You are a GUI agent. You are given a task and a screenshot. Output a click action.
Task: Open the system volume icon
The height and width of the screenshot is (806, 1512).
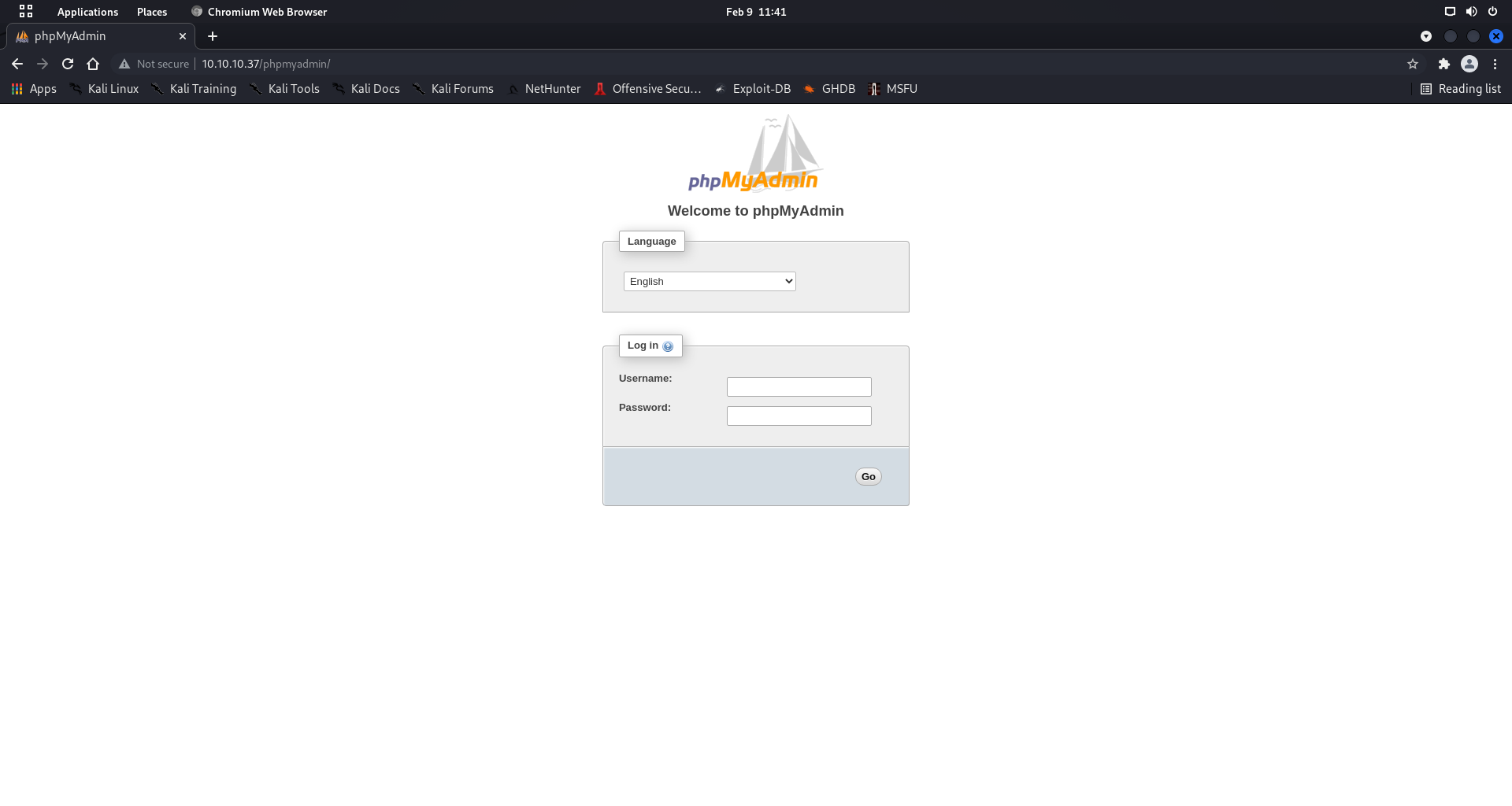(1471, 12)
